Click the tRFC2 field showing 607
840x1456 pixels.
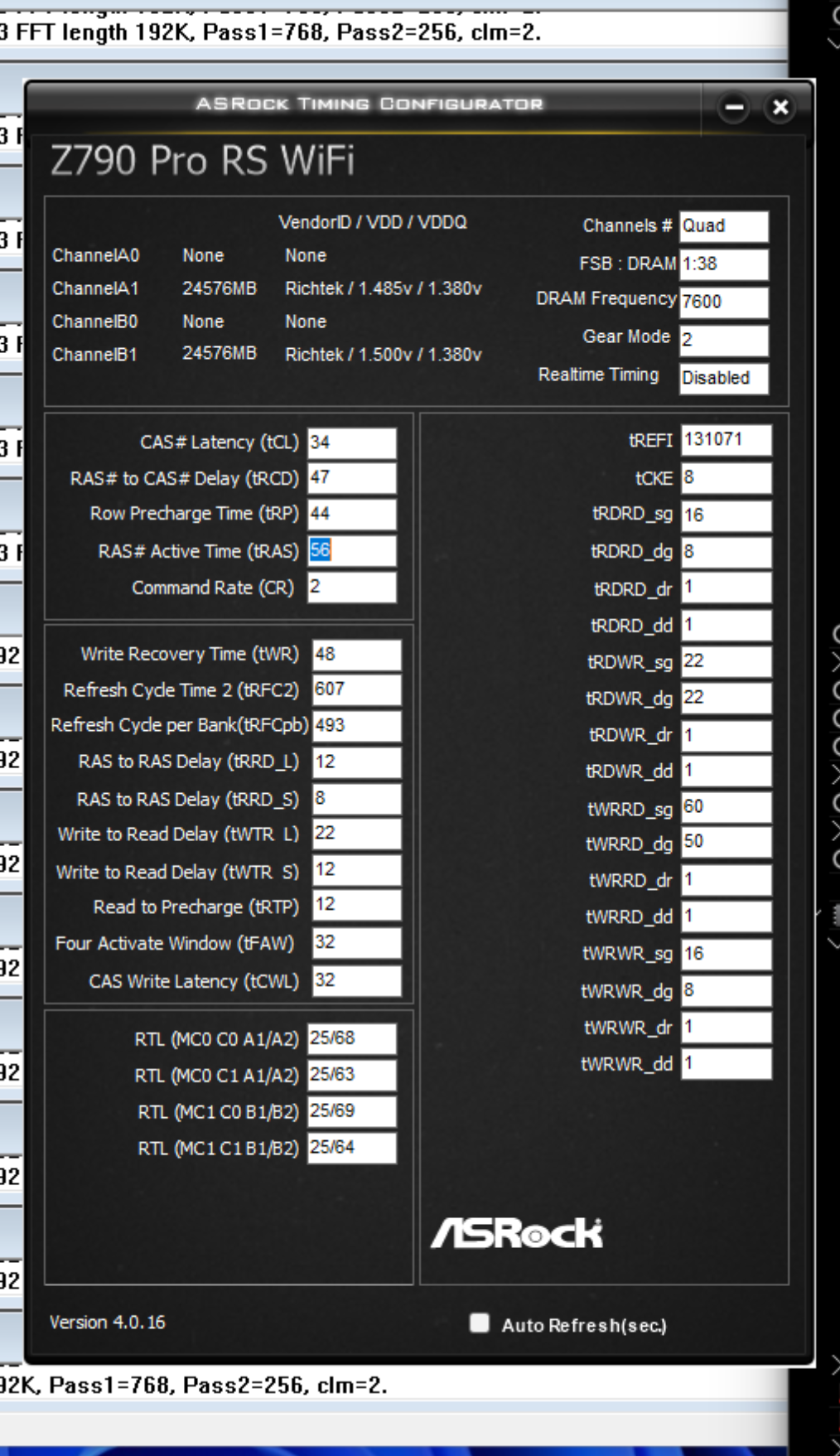click(357, 689)
